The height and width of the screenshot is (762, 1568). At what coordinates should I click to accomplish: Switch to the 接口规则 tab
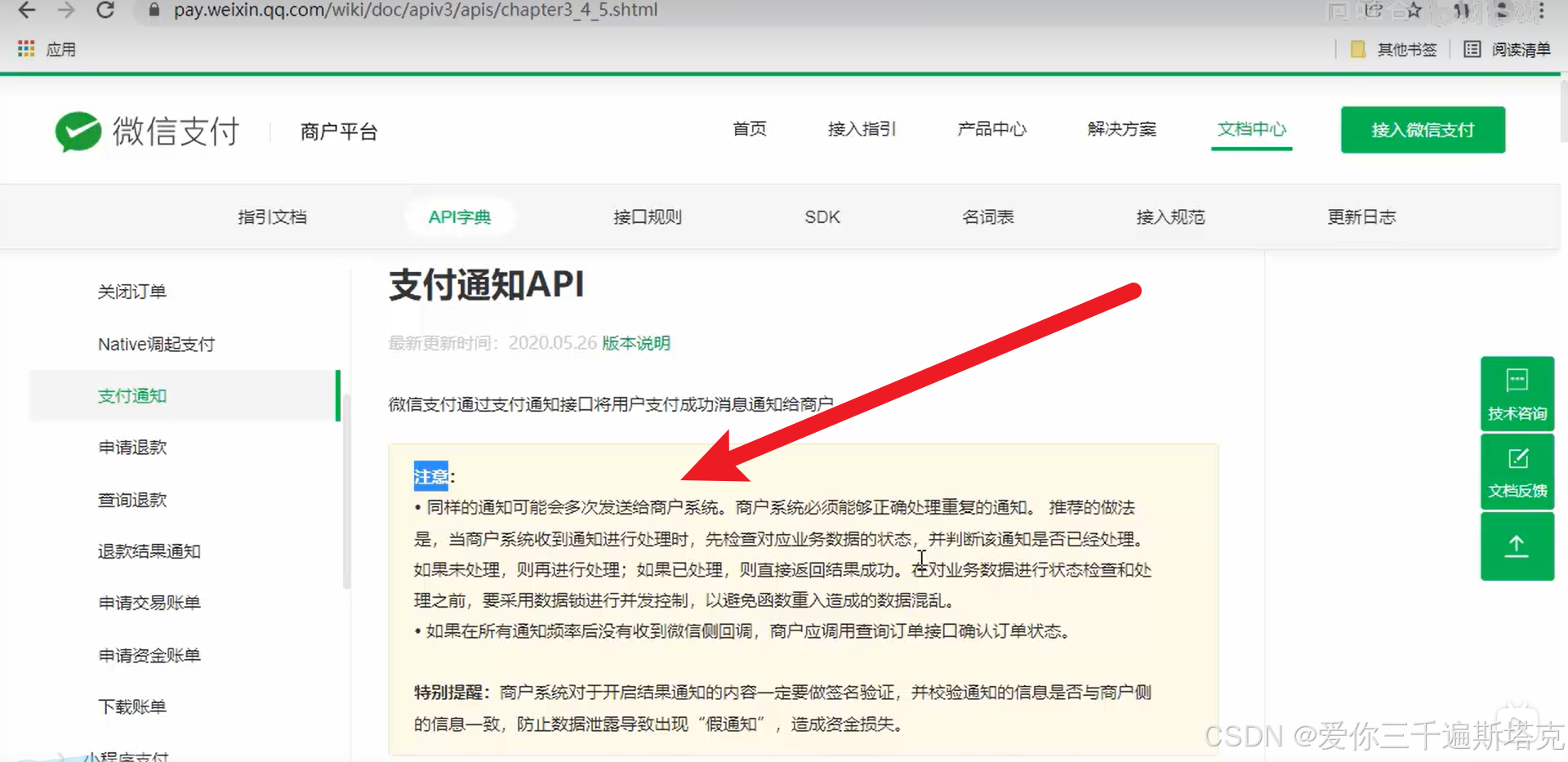coord(648,217)
